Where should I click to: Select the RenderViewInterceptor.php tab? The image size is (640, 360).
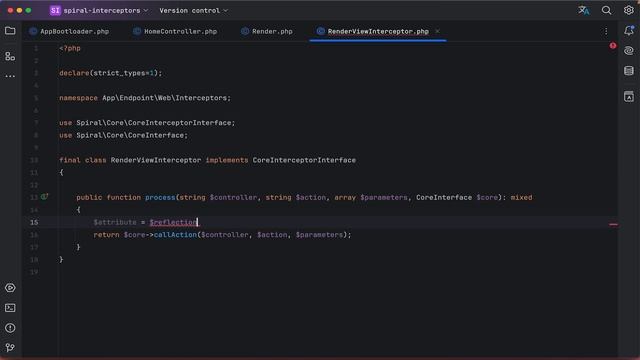pyautogui.click(x=378, y=31)
